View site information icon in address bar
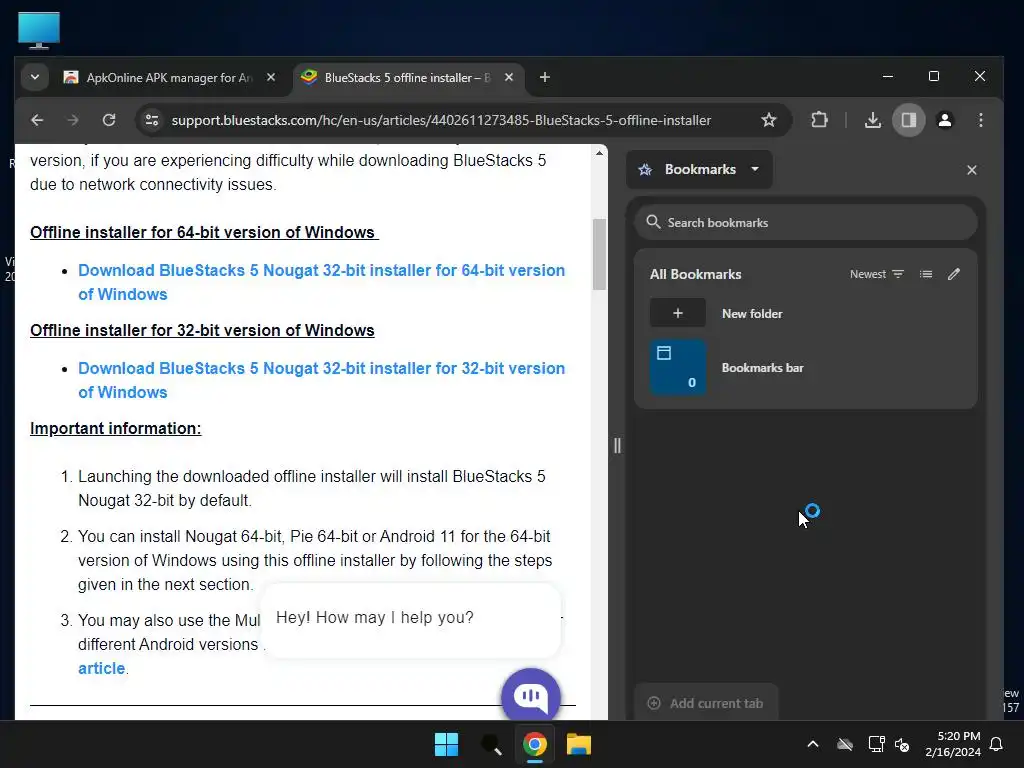Viewport: 1024px width, 768px height. point(152,120)
